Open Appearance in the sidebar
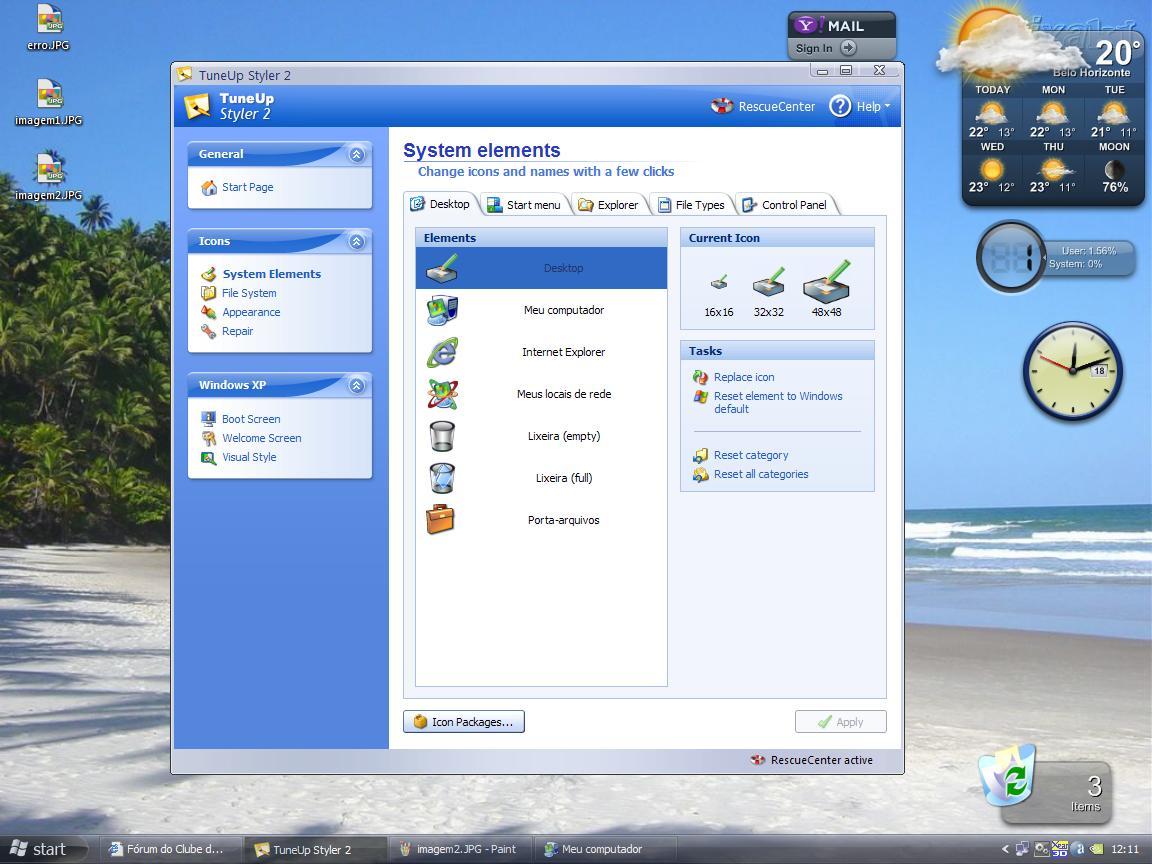This screenshot has height=864, width=1152. click(x=251, y=312)
